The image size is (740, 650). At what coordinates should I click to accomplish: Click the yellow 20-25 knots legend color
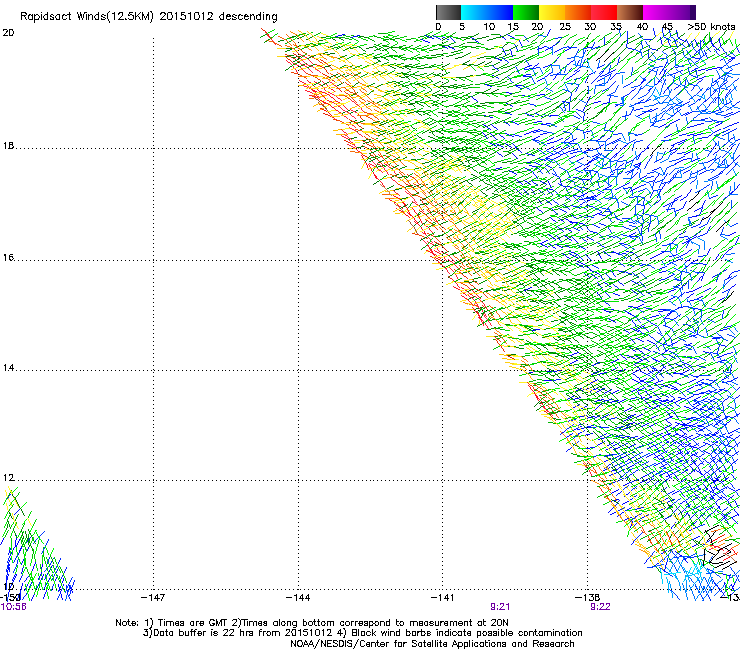(x=552, y=12)
